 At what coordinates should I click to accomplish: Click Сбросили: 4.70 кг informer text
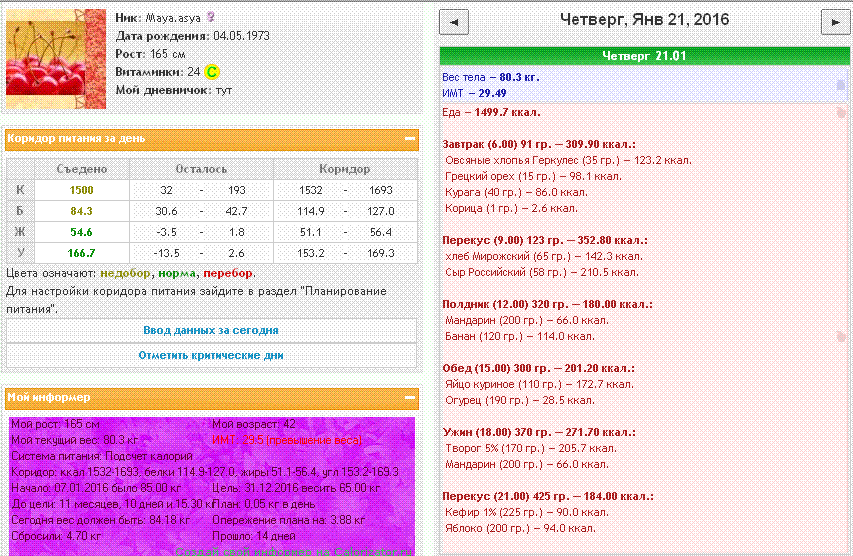tap(56, 536)
